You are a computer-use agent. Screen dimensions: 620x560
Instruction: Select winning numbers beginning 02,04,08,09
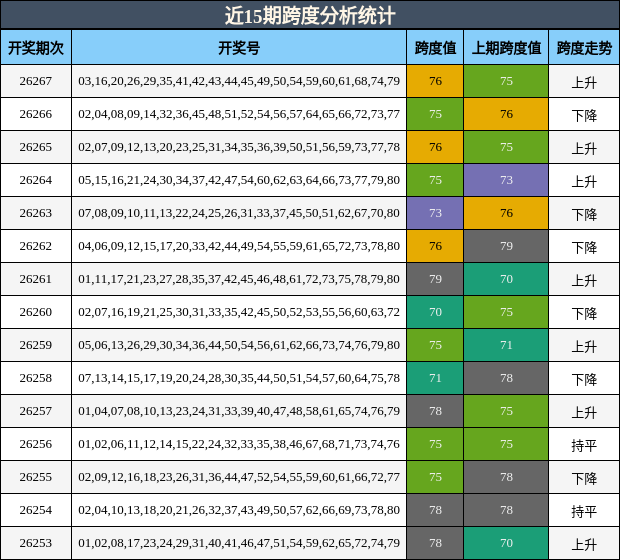point(239,114)
